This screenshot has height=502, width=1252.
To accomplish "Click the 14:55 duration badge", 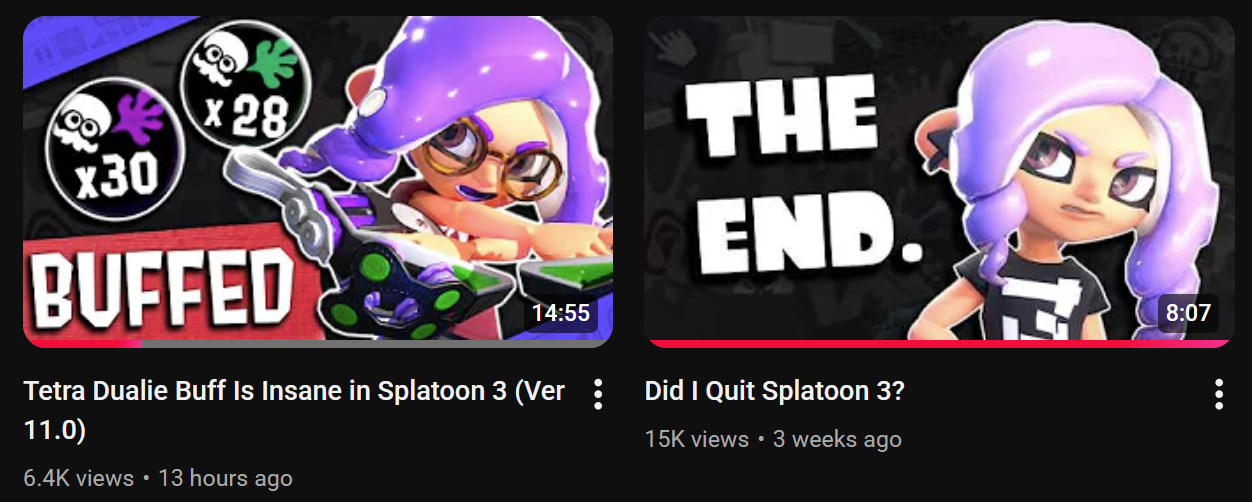I will pyautogui.click(x=561, y=313).
